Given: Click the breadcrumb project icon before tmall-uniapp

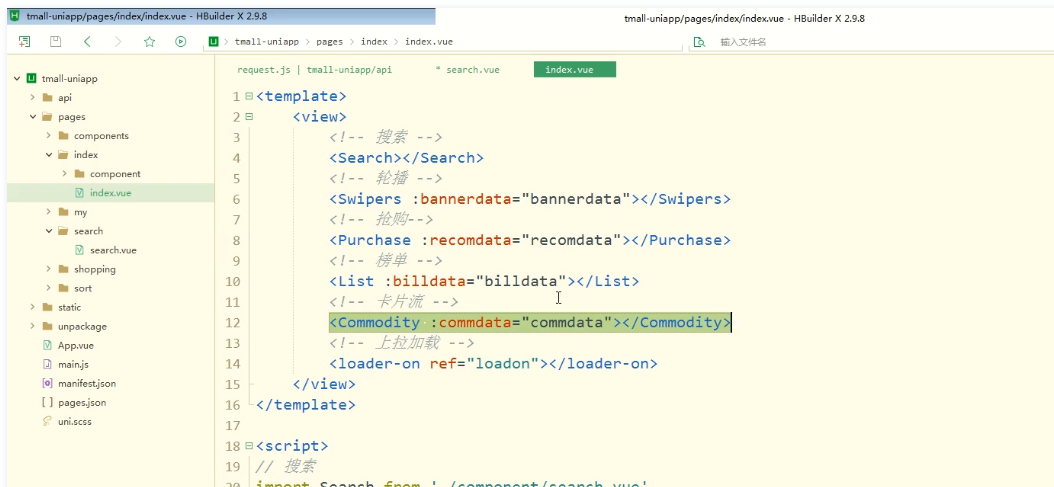Looking at the screenshot, I should point(214,42).
